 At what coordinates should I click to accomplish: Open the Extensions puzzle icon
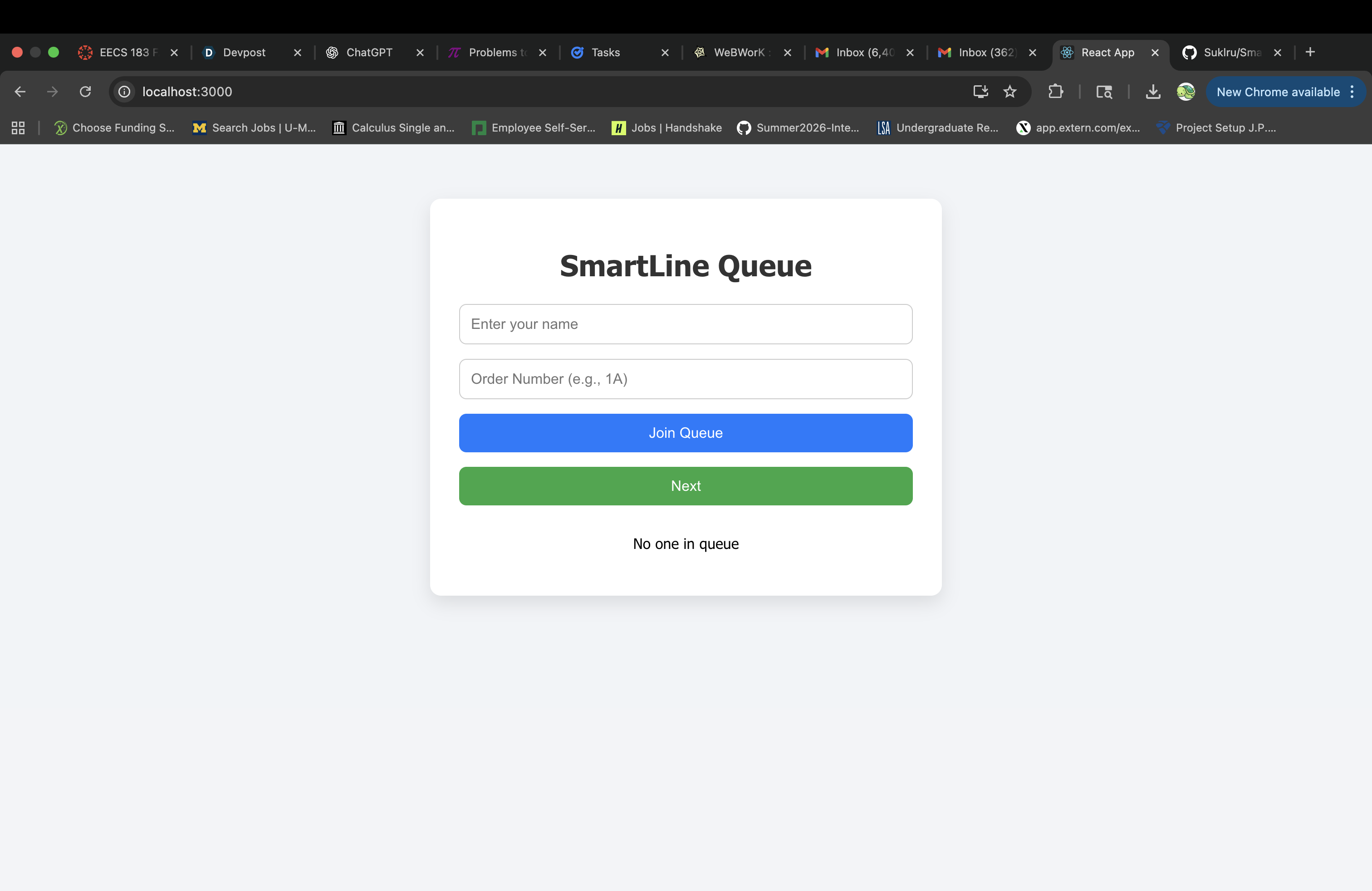[1055, 92]
